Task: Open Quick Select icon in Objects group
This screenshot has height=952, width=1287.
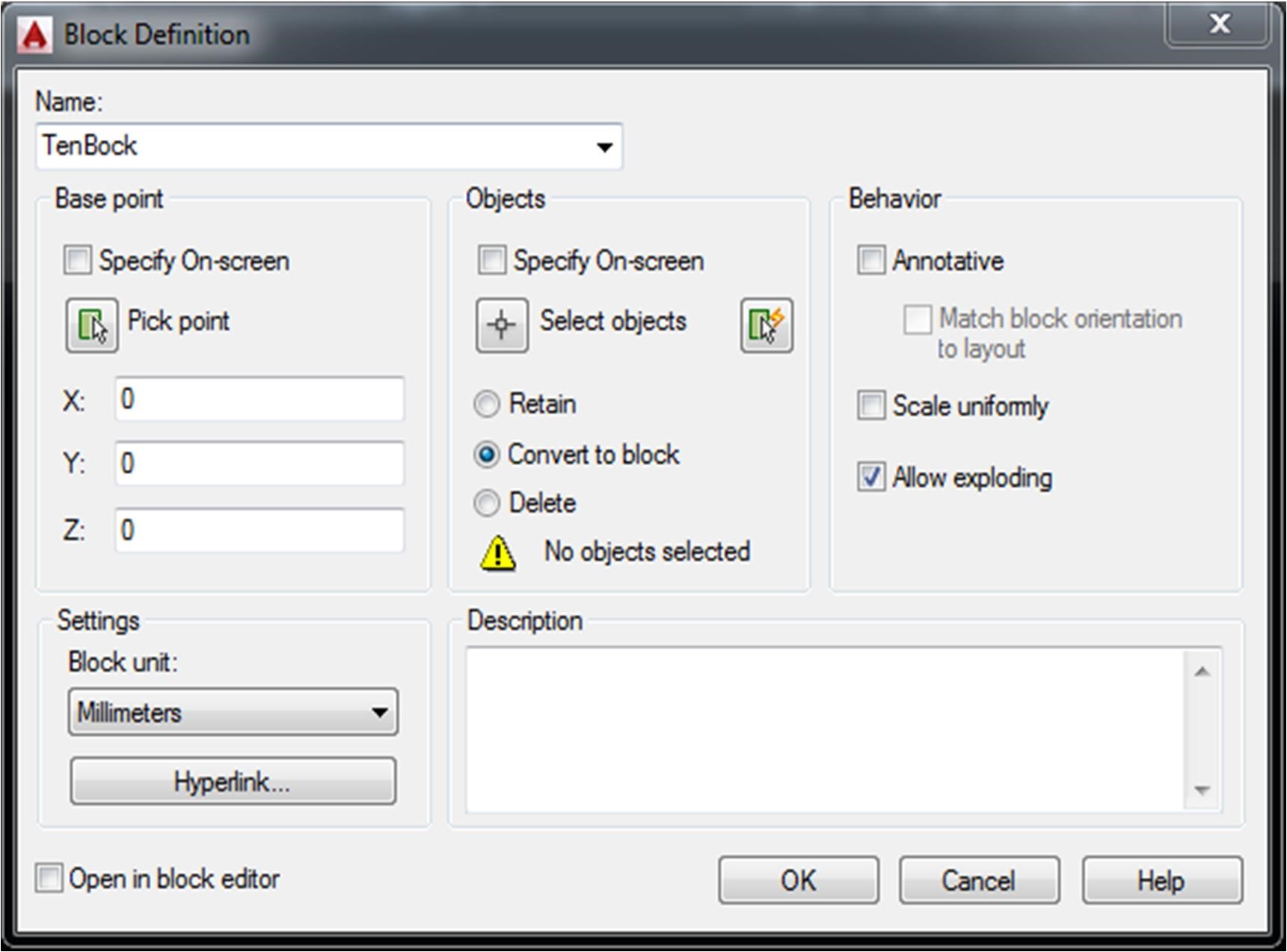Action: [767, 325]
